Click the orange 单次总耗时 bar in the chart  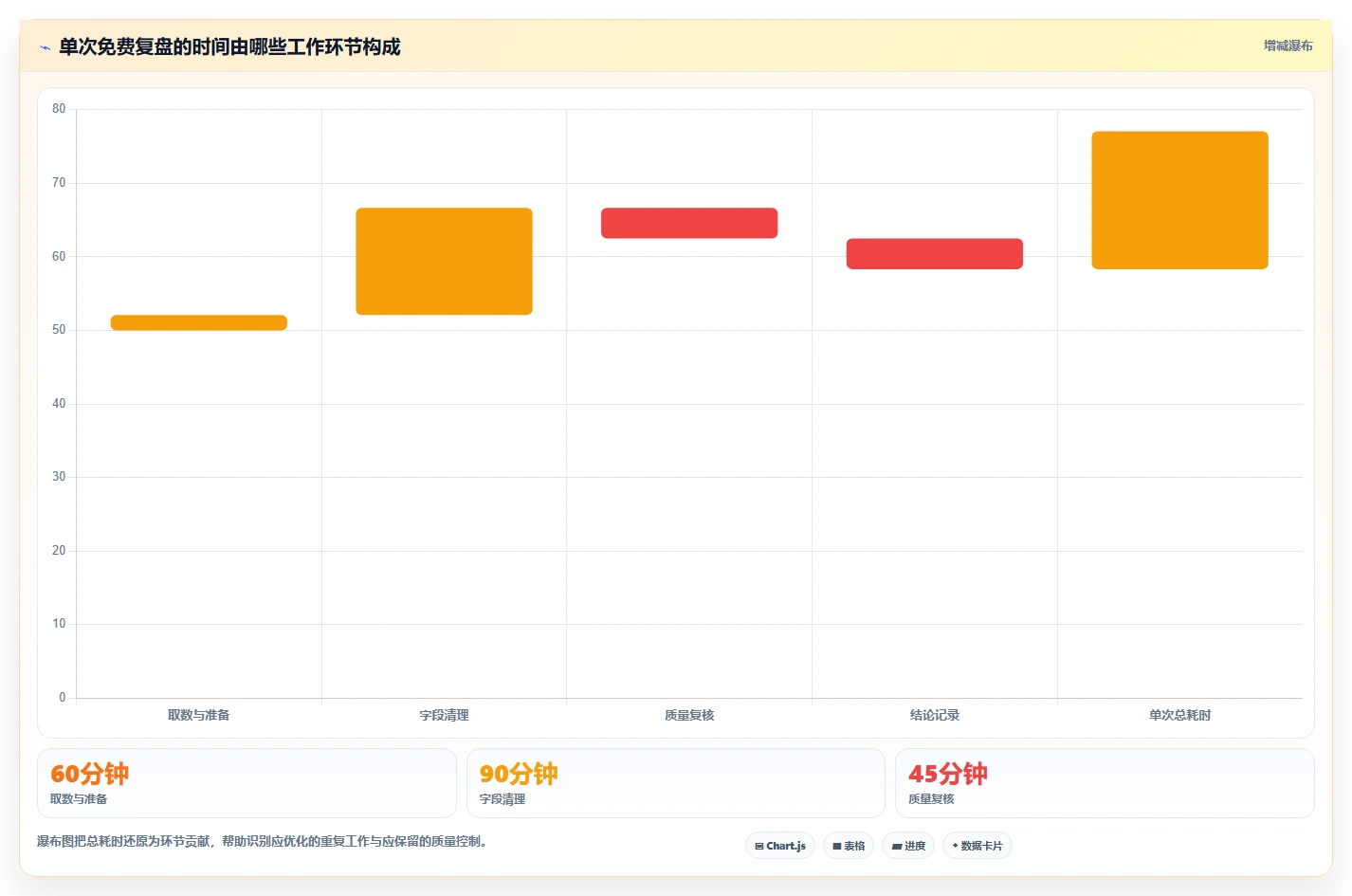coord(1179,200)
